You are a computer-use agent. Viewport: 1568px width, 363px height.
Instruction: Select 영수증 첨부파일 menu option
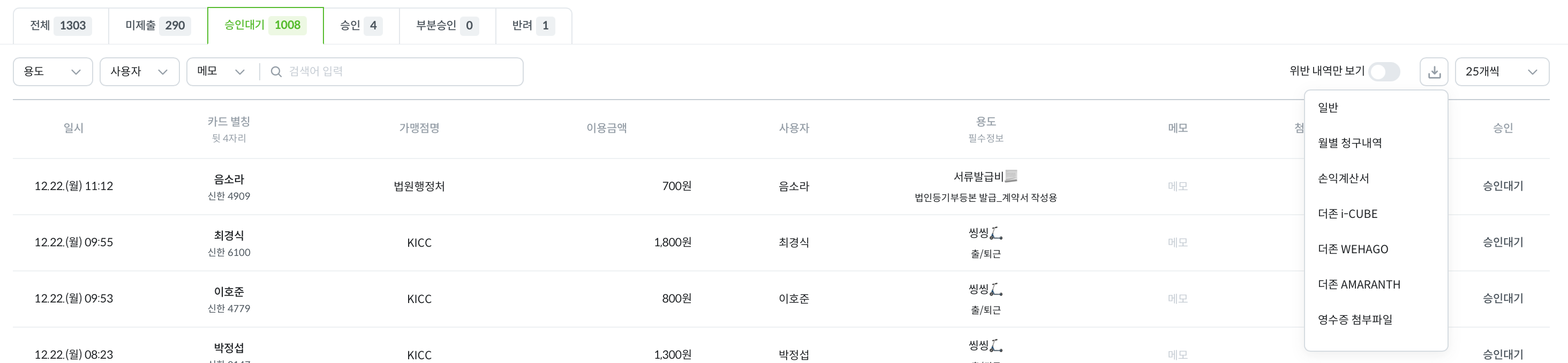(x=1354, y=320)
